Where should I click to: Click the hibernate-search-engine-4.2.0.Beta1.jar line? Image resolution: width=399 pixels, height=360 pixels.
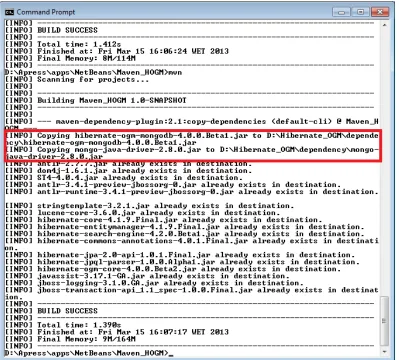(185, 234)
